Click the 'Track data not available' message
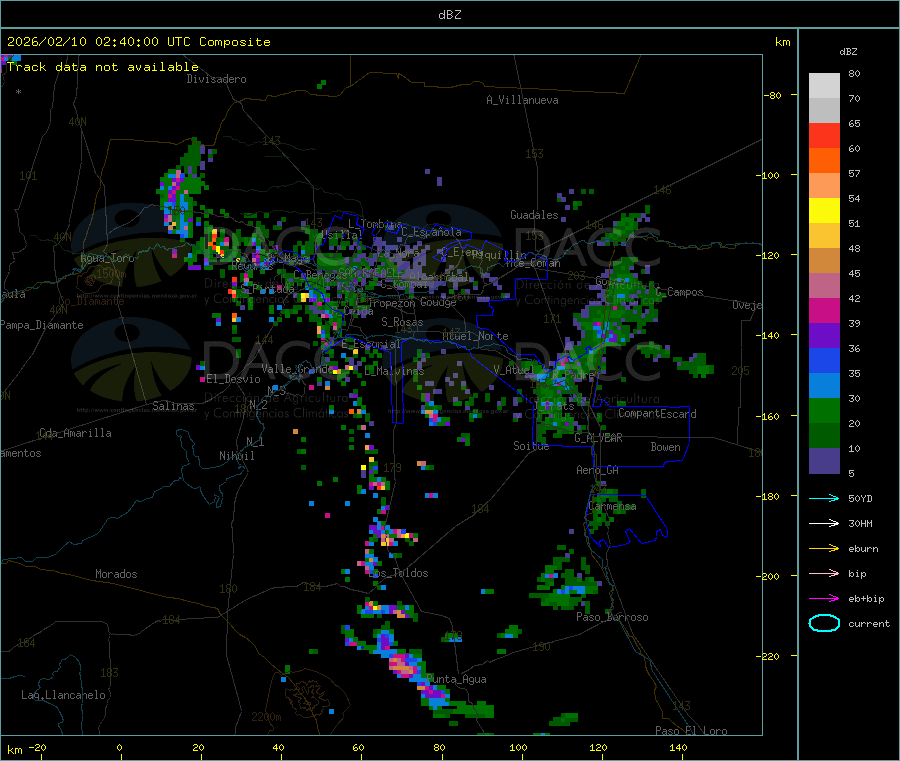 click(x=103, y=67)
